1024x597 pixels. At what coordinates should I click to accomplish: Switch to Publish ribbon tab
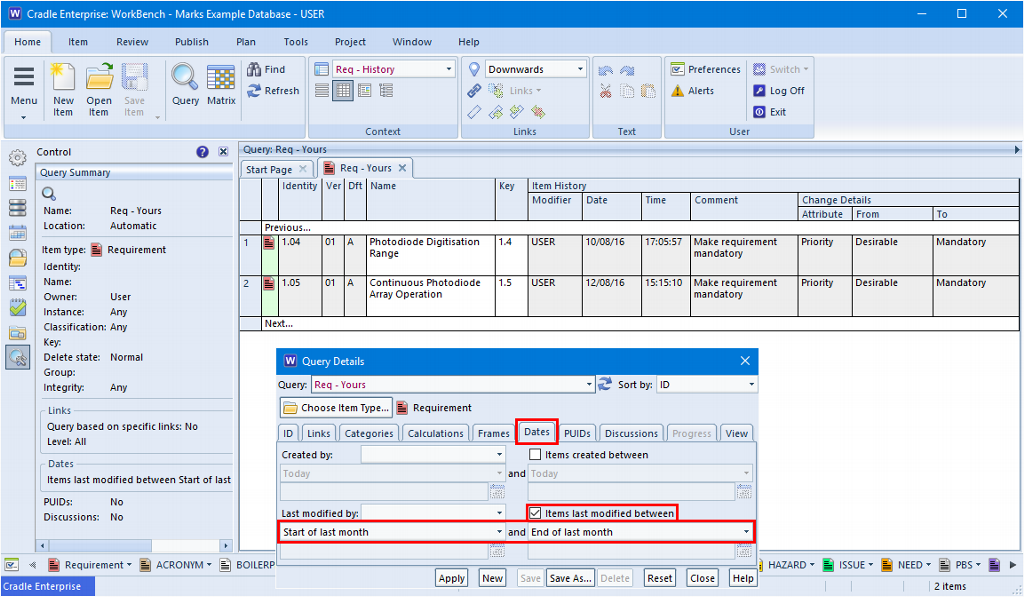coord(191,42)
